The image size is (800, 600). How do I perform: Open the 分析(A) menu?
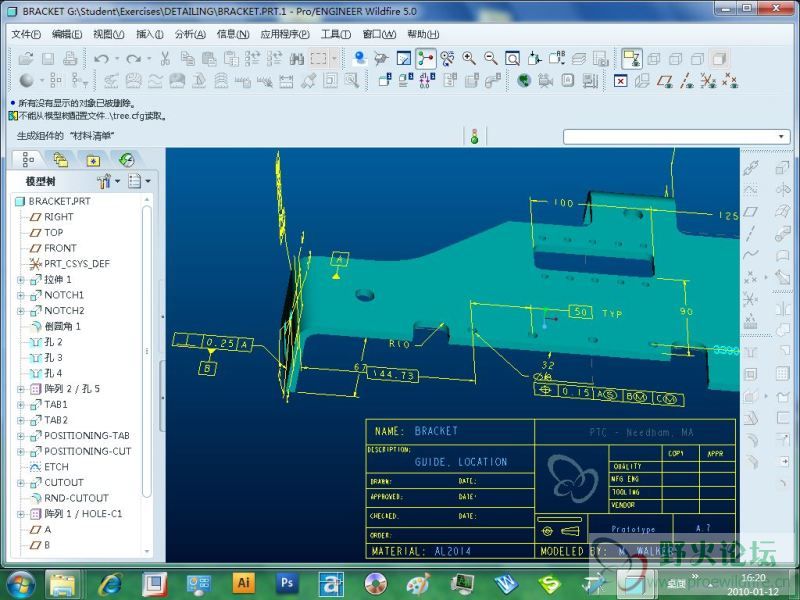click(x=190, y=34)
